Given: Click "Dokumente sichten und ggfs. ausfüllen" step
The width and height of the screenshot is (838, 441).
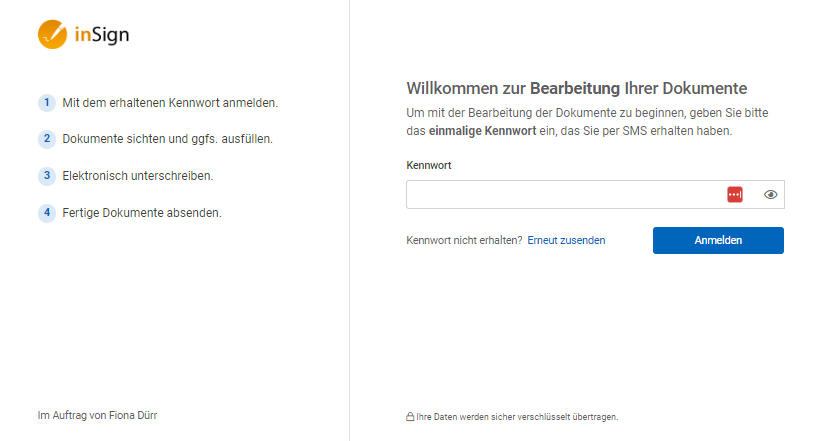Looking at the screenshot, I should 167,139.
